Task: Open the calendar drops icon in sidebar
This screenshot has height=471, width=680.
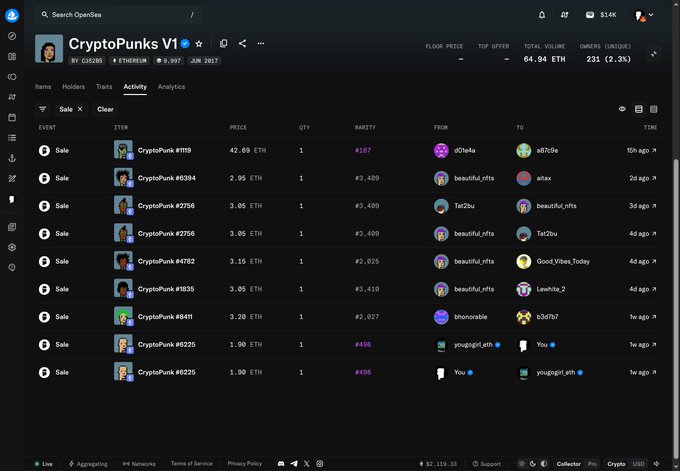Action: click(x=12, y=118)
